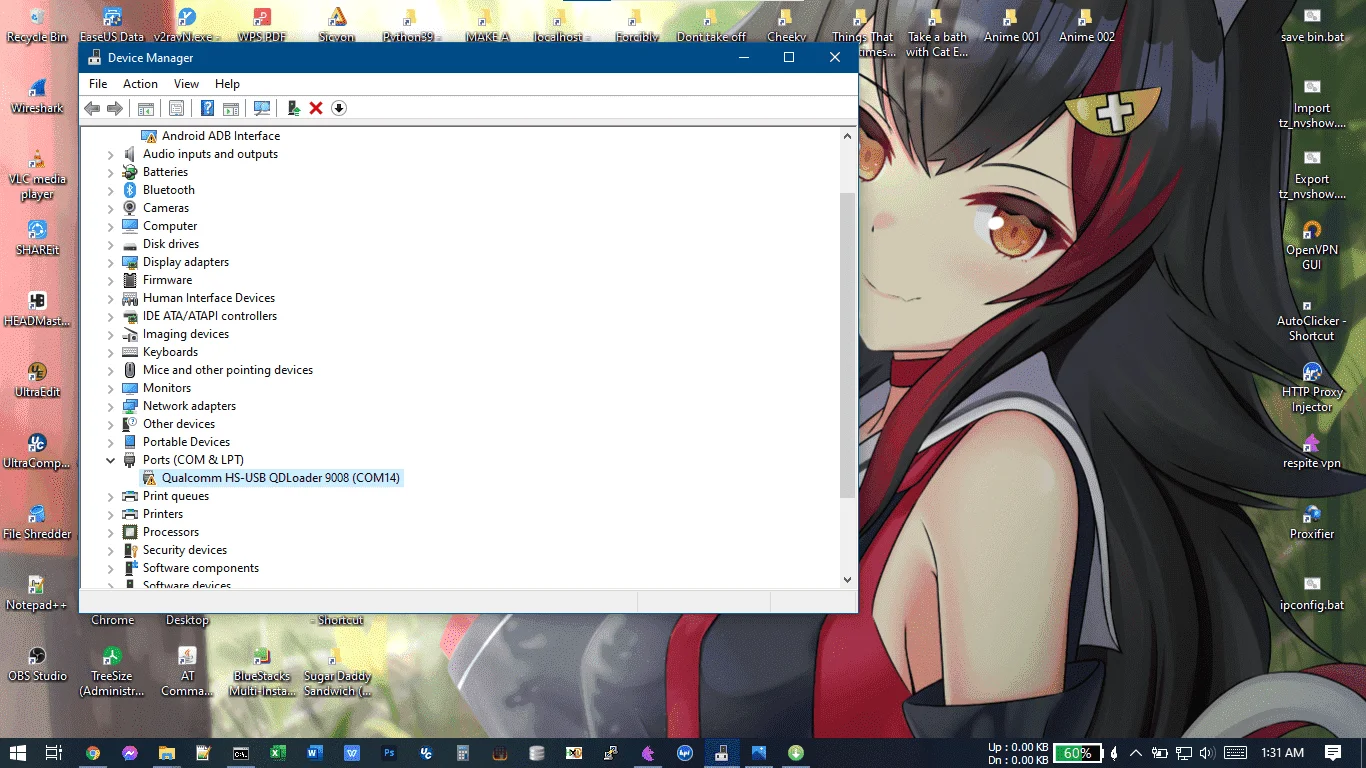Screen dimensions: 1366x768
Task: Expand the Display adapters category
Action: 111,263
